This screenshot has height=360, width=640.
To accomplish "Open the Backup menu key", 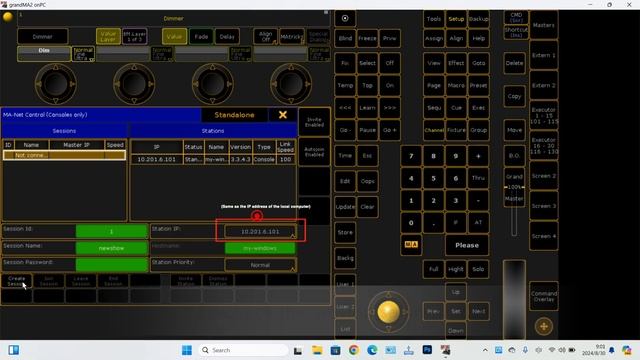I will (x=478, y=19).
